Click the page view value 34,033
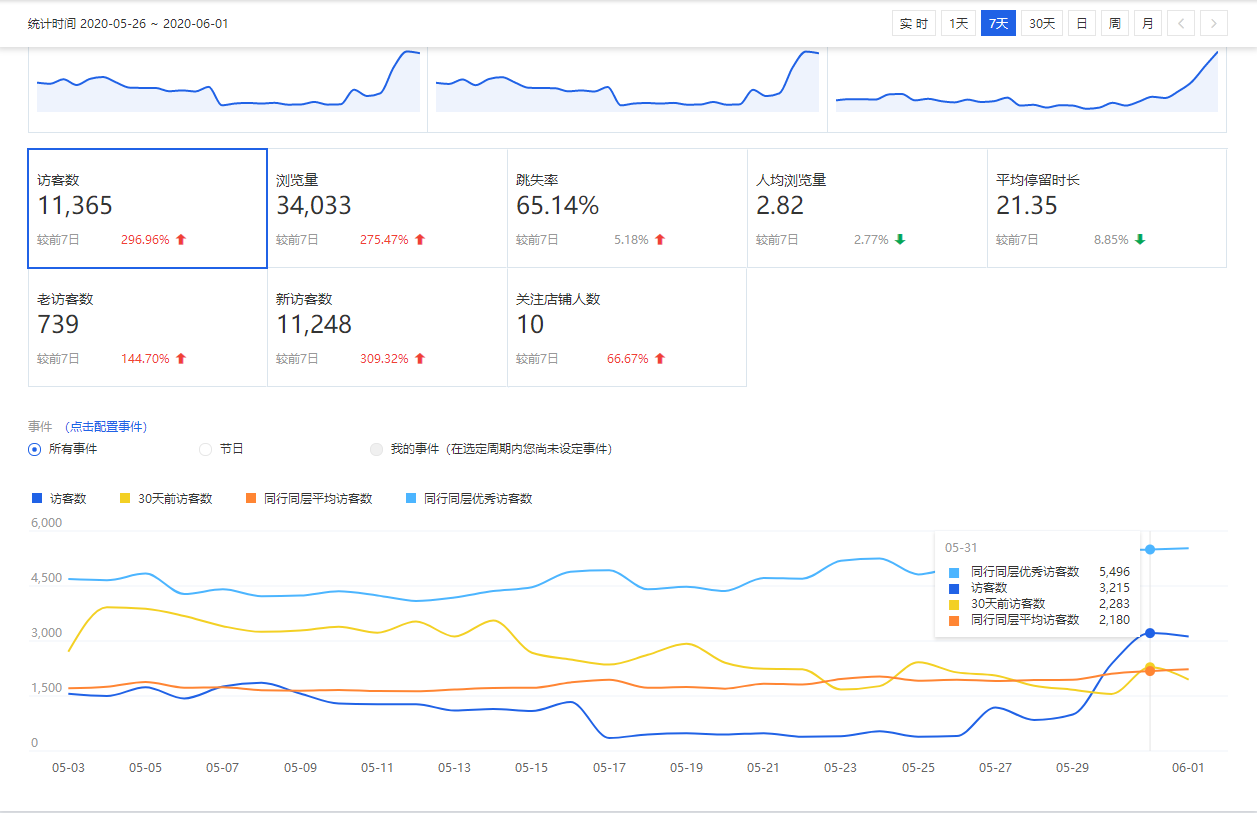 [314, 206]
